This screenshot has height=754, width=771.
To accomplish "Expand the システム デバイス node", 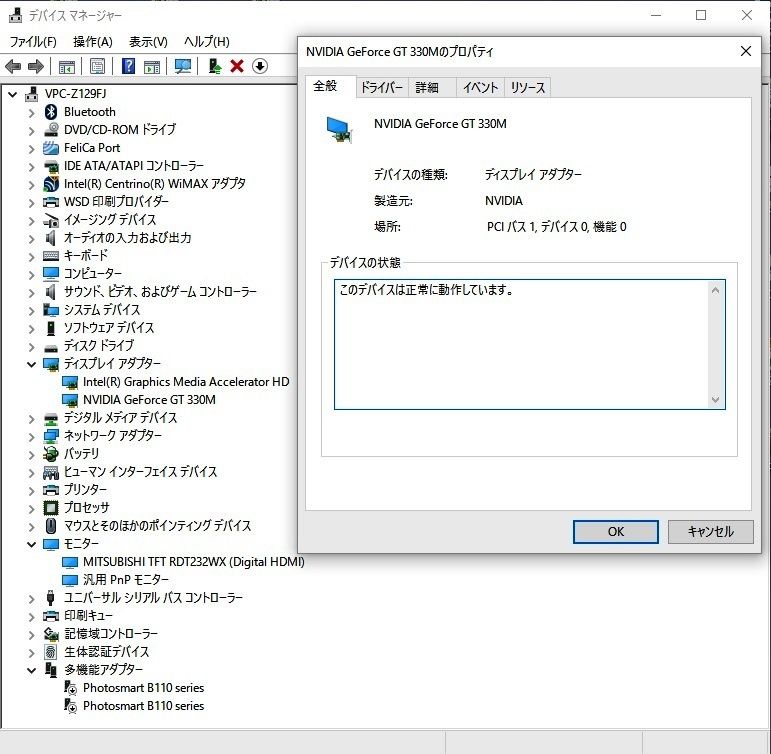I will tap(32, 311).
